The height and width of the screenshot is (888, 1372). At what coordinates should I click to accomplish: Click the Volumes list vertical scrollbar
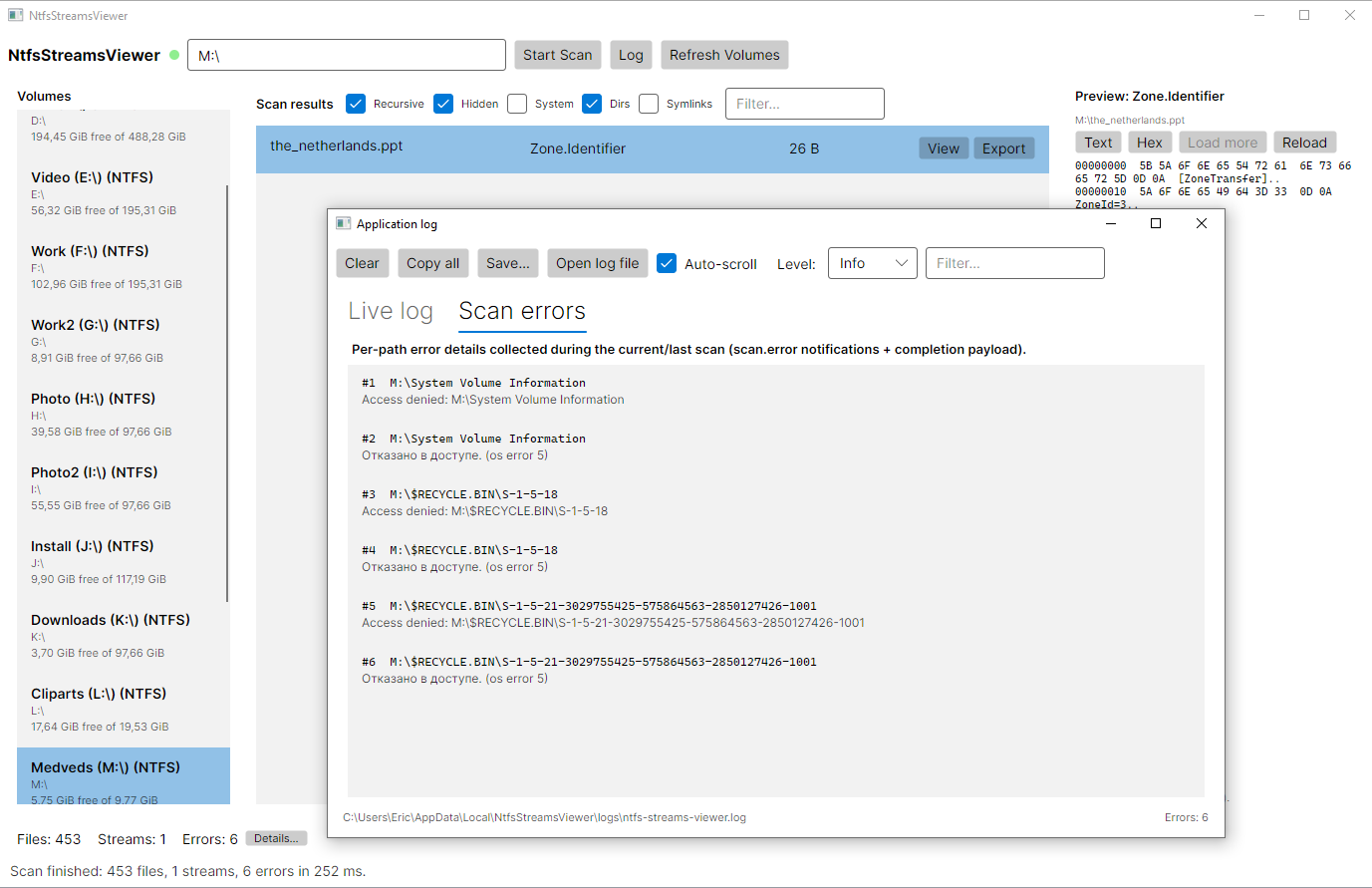tap(227, 394)
